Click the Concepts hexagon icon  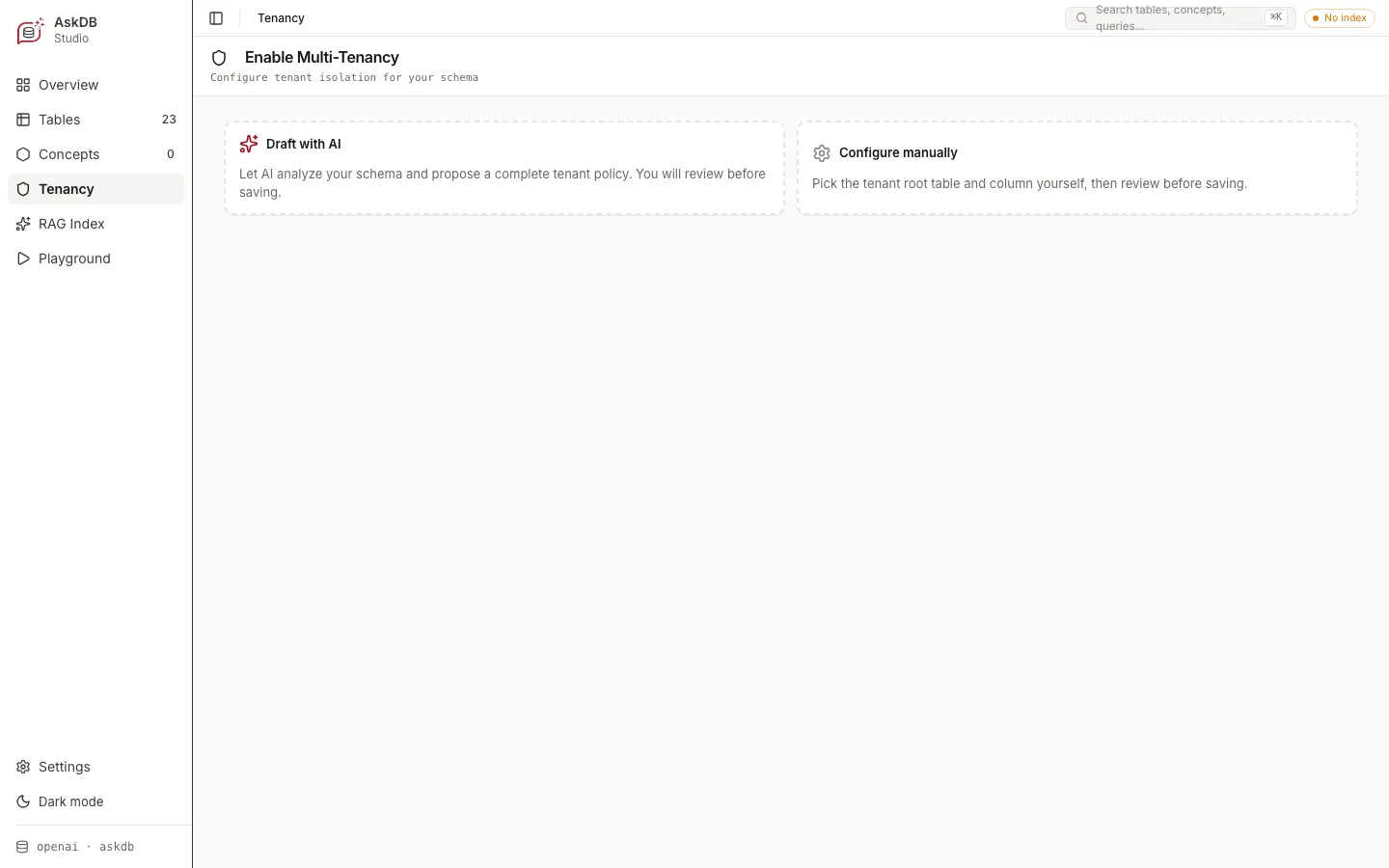tap(23, 154)
